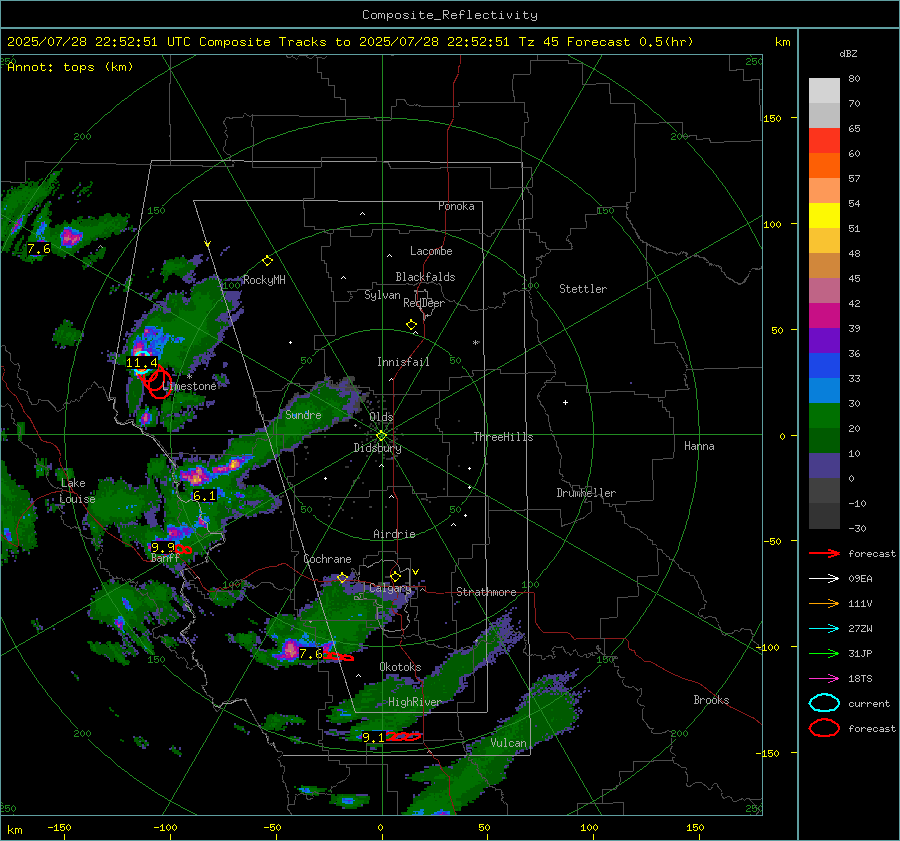
Task: Click the yellow diamond marker at Didsbury
Action: (x=381, y=436)
